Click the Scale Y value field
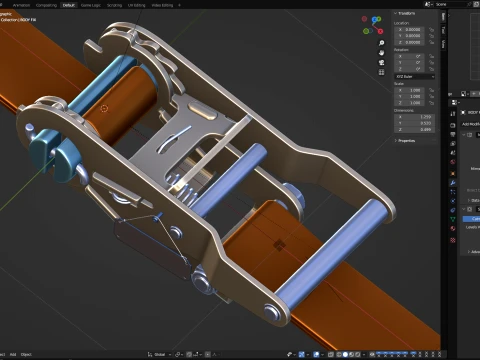The width and height of the screenshot is (480, 360). (409, 96)
